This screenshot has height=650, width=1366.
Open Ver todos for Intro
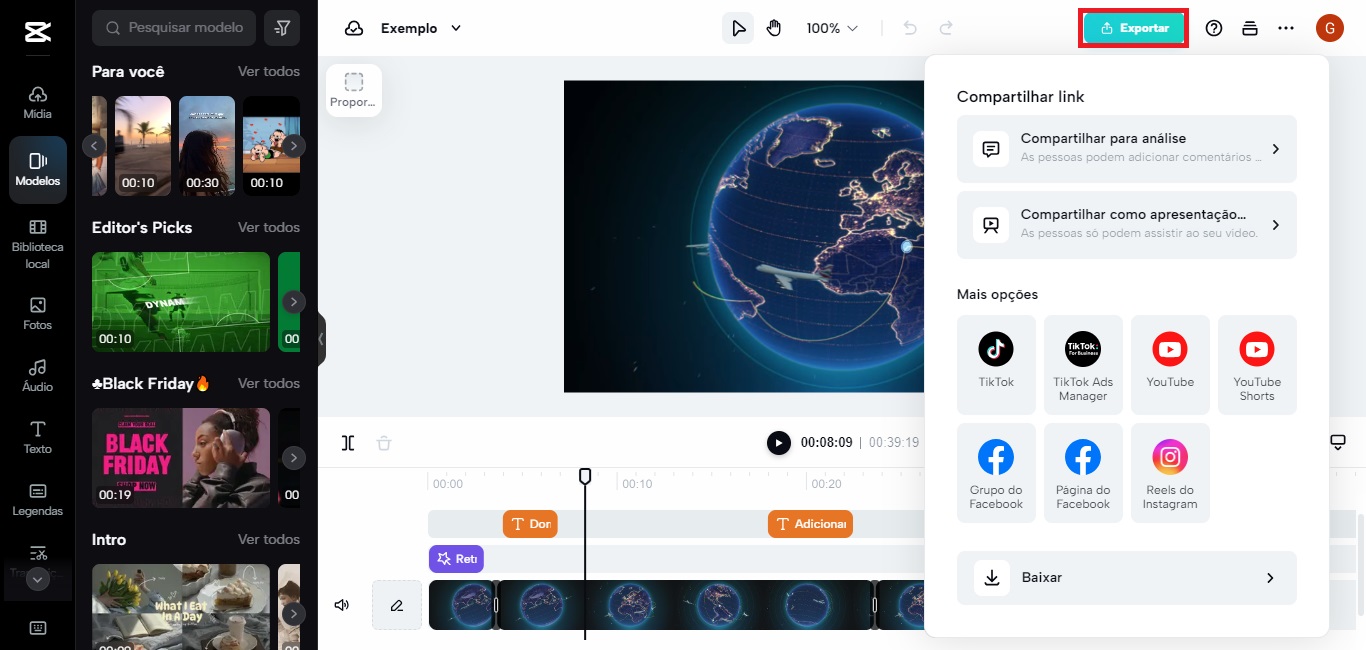pos(268,539)
